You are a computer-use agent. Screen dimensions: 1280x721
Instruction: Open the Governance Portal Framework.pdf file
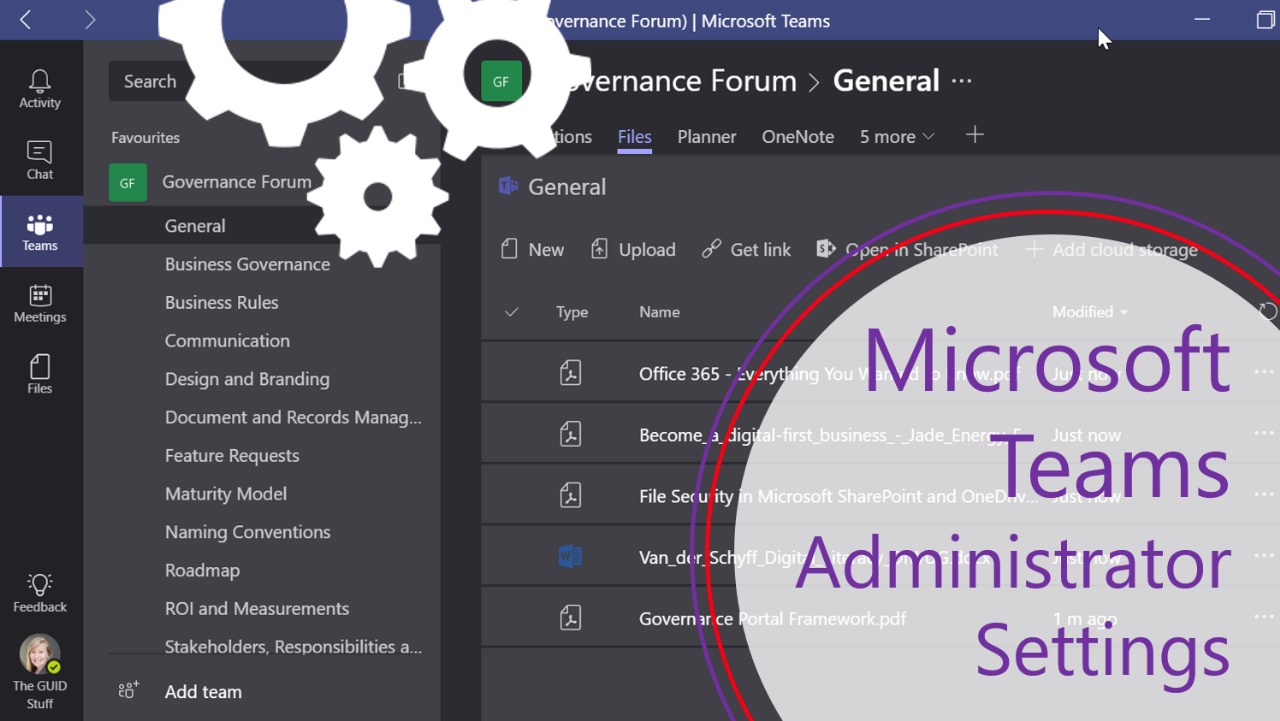click(x=772, y=619)
